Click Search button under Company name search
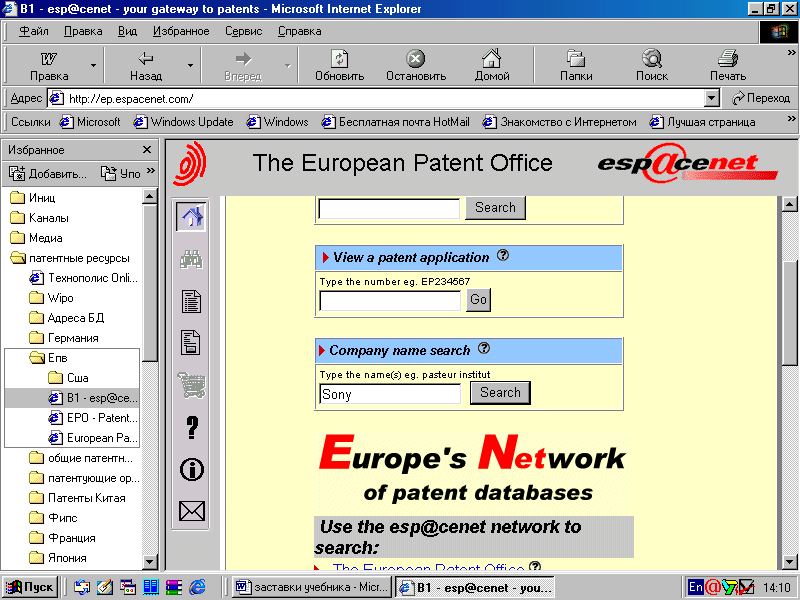The height and width of the screenshot is (600, 800). click(500, 392)
